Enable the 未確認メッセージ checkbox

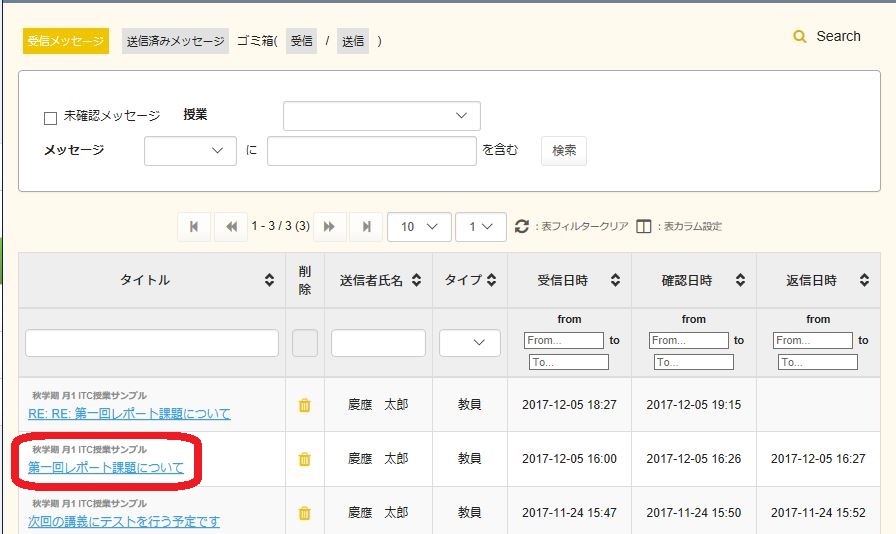[x=51, y=118]
